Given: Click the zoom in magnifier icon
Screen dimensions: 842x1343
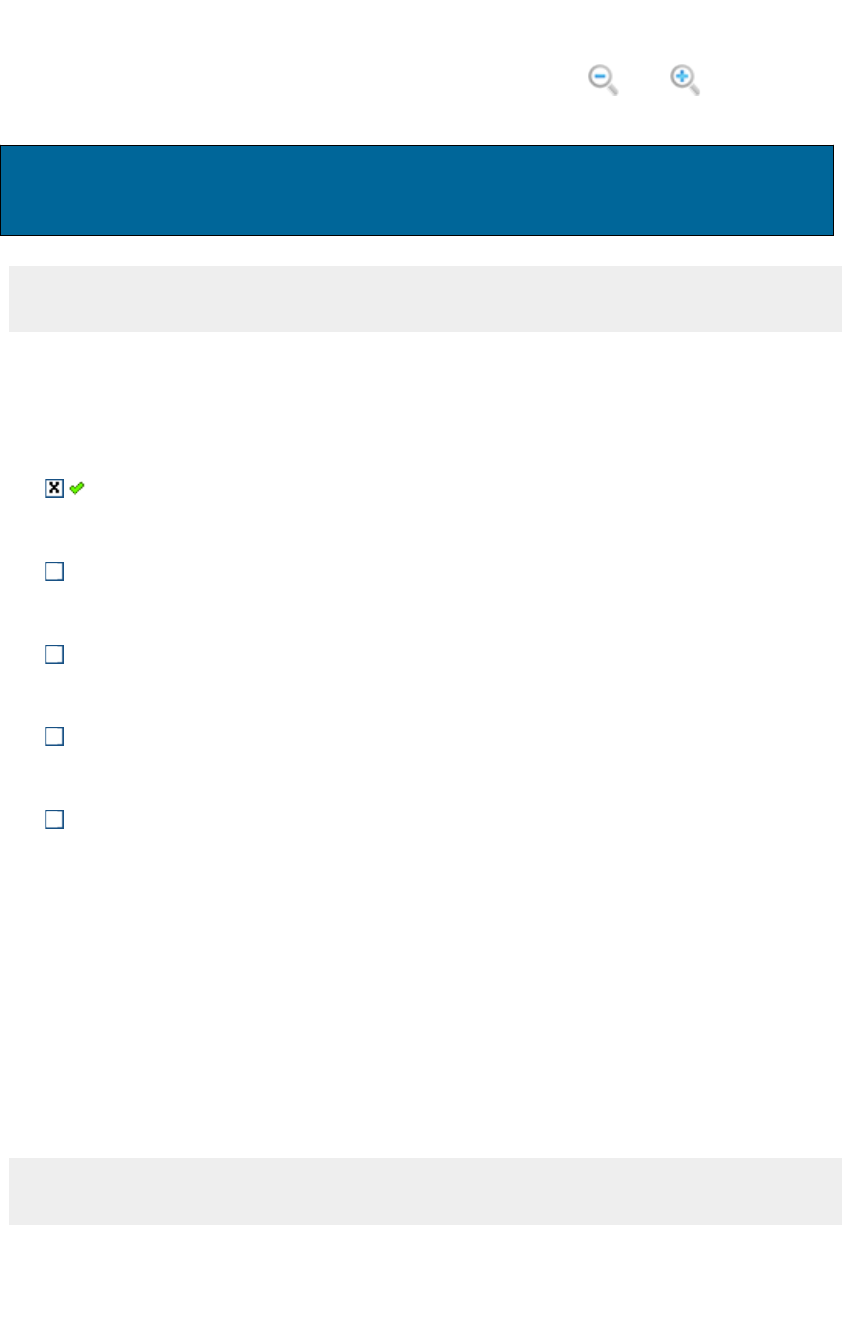Looking at the screenshot, I should [x=684, y=80].
